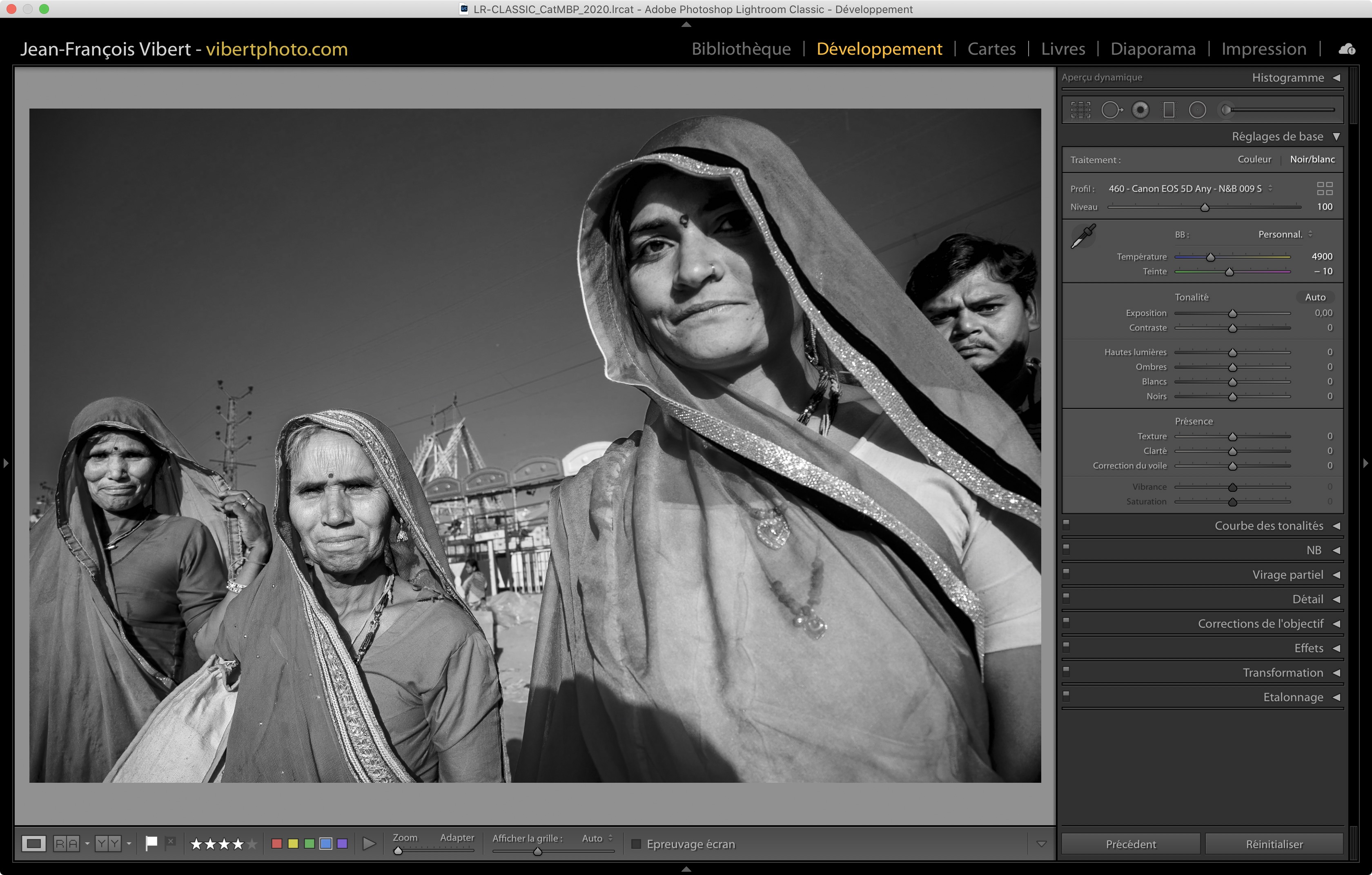Click the Réinitialiser button
1372x875 pixels.
(x=1274, y=844)
